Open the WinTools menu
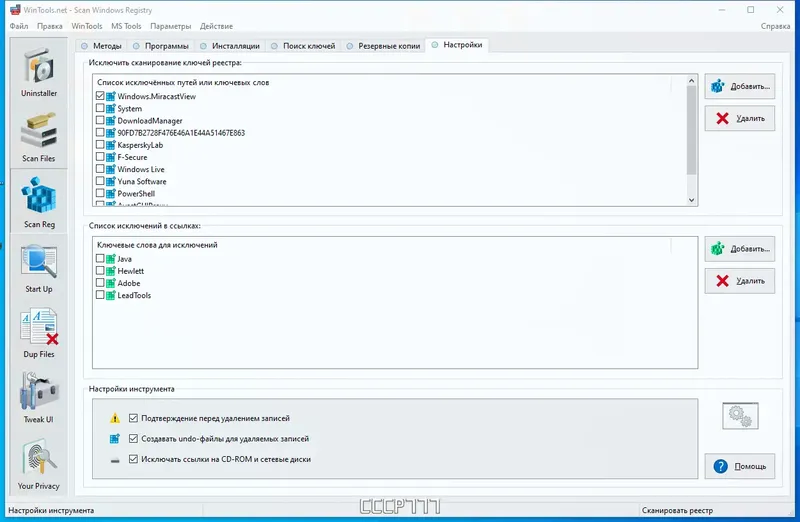 pos(87,26)
